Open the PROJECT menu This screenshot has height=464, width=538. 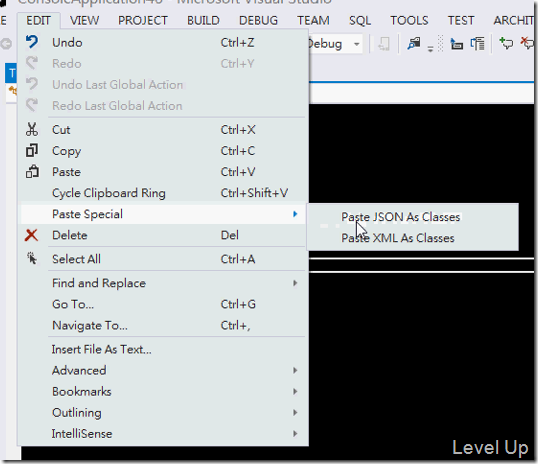coord(143,21)
